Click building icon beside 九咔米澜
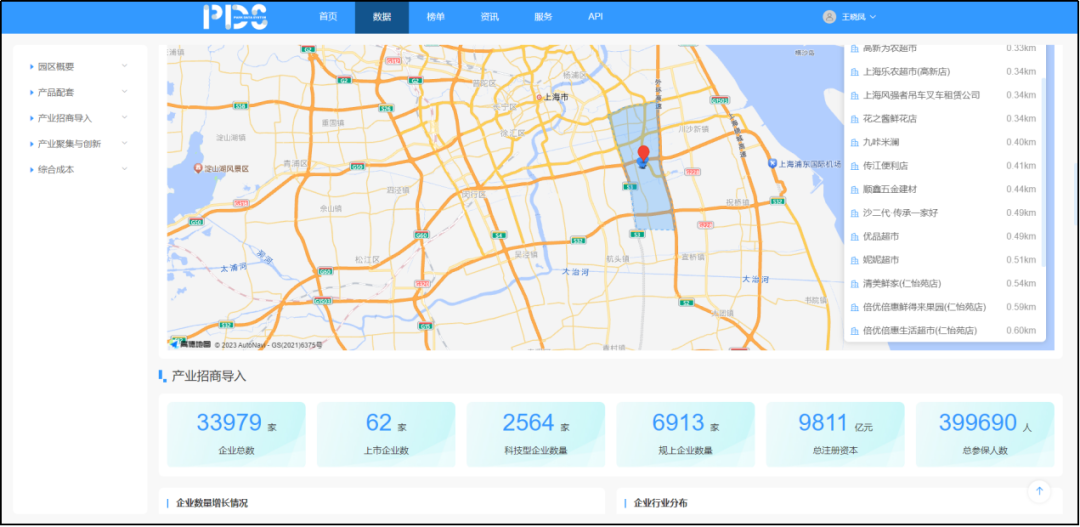This screenshot has width=1080, height=527. pyautogui.click(x=854, y=142)
